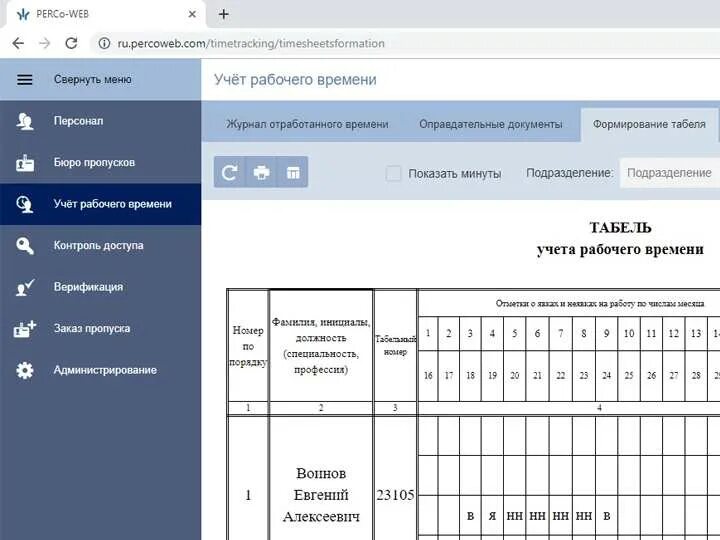Open Персонал menu section
Screen dimensions: 720x540
click(x=101, y=121)
